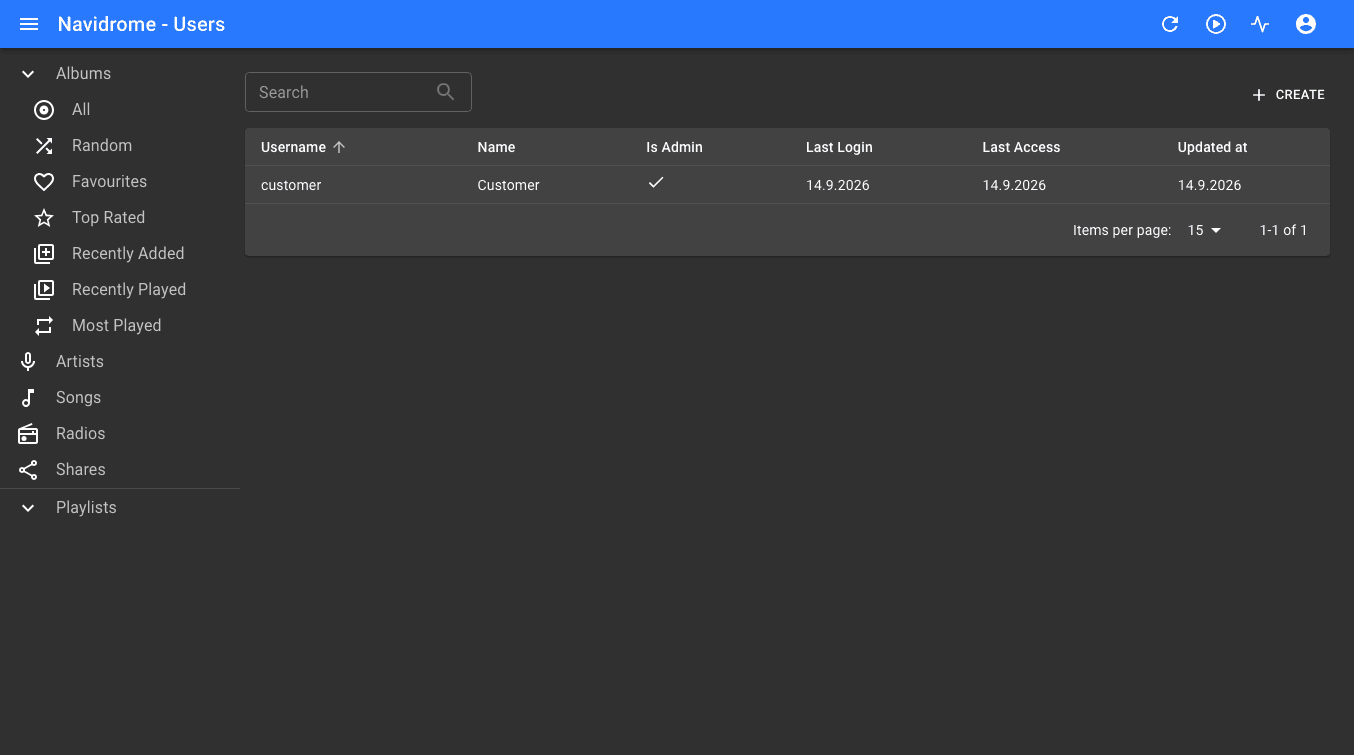
Task: Sort by Is Admin column
Action: click(674, 147)
